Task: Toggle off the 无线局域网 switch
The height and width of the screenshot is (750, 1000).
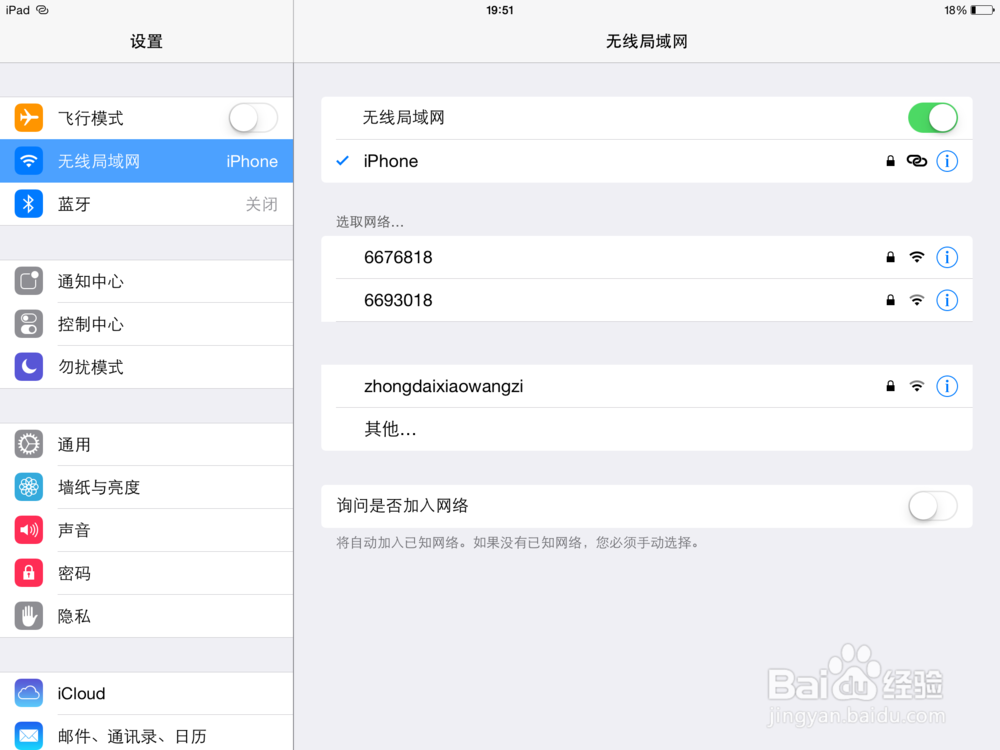Action: click(x=932, y=117)
